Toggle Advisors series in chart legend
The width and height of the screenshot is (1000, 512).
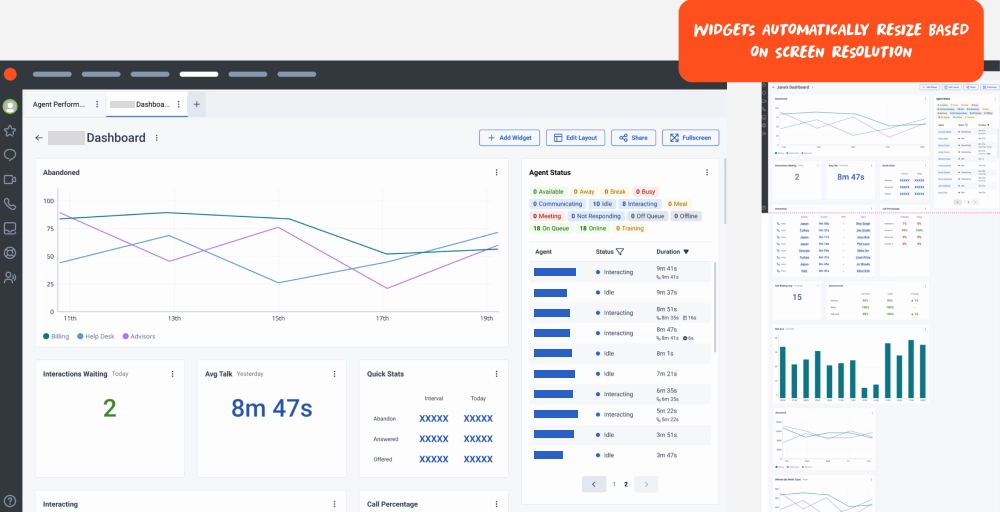pyautogui.click(x=138, y=336)
